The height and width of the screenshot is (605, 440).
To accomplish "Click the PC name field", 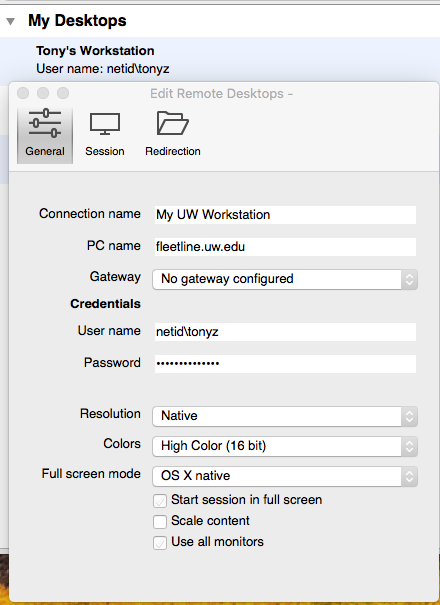I will point(285,247).
